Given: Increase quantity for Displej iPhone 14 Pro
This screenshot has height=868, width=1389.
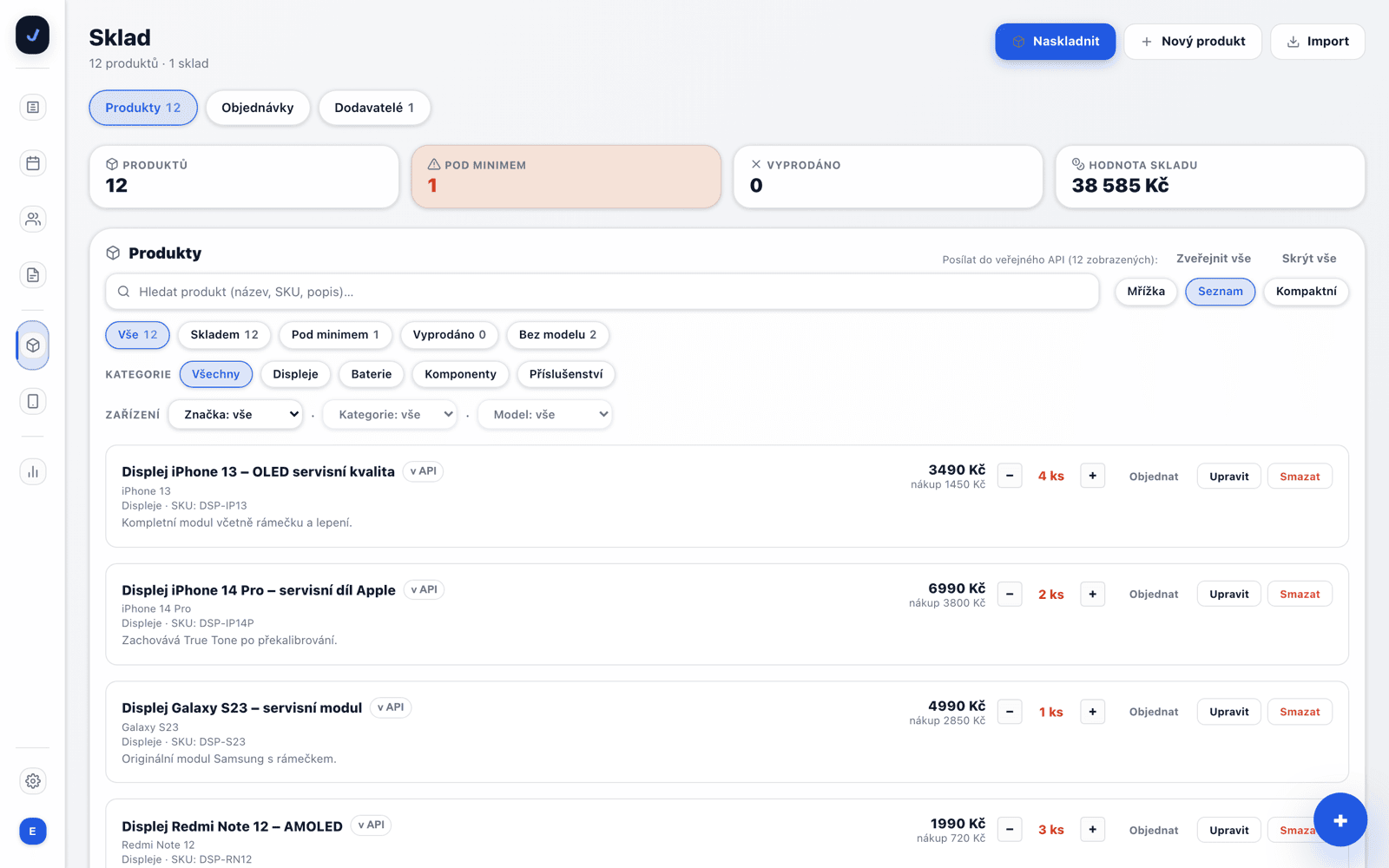Looking at the screenshot, I should [x=1093, y=594].
